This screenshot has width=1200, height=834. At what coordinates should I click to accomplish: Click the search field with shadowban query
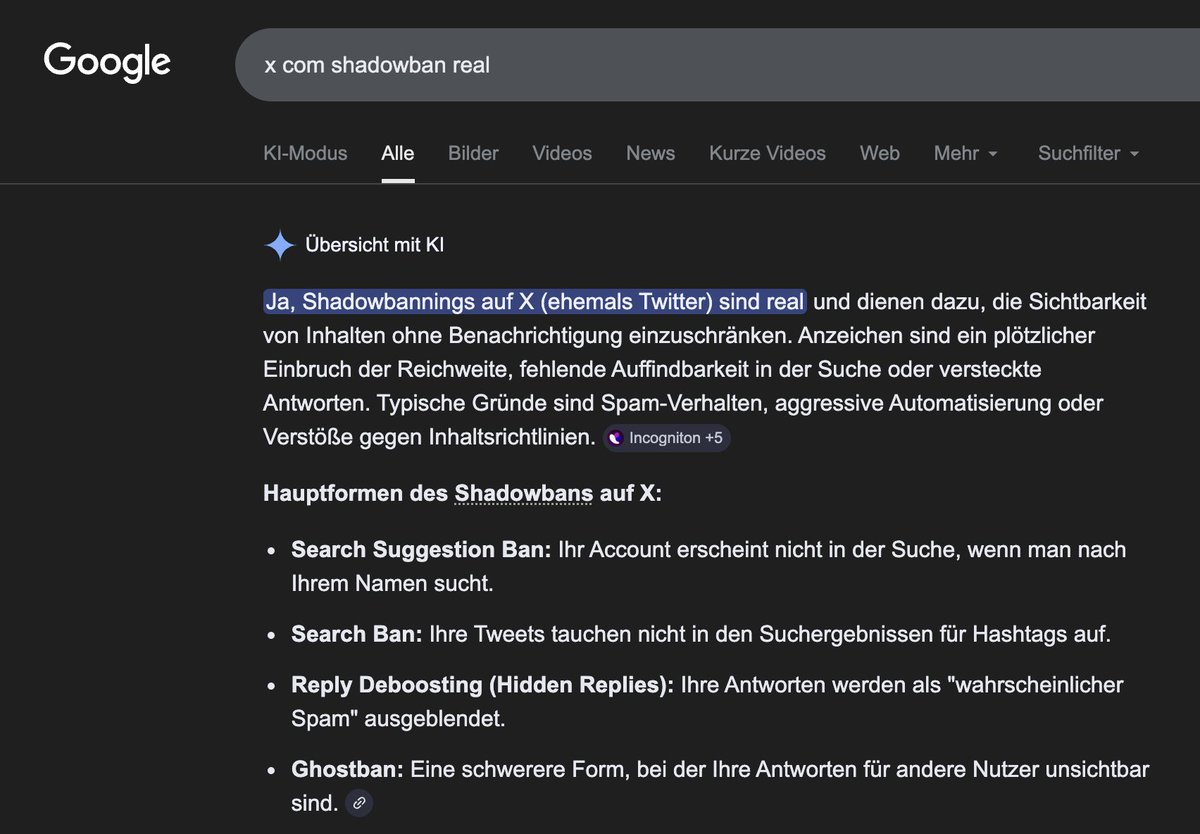717,66
